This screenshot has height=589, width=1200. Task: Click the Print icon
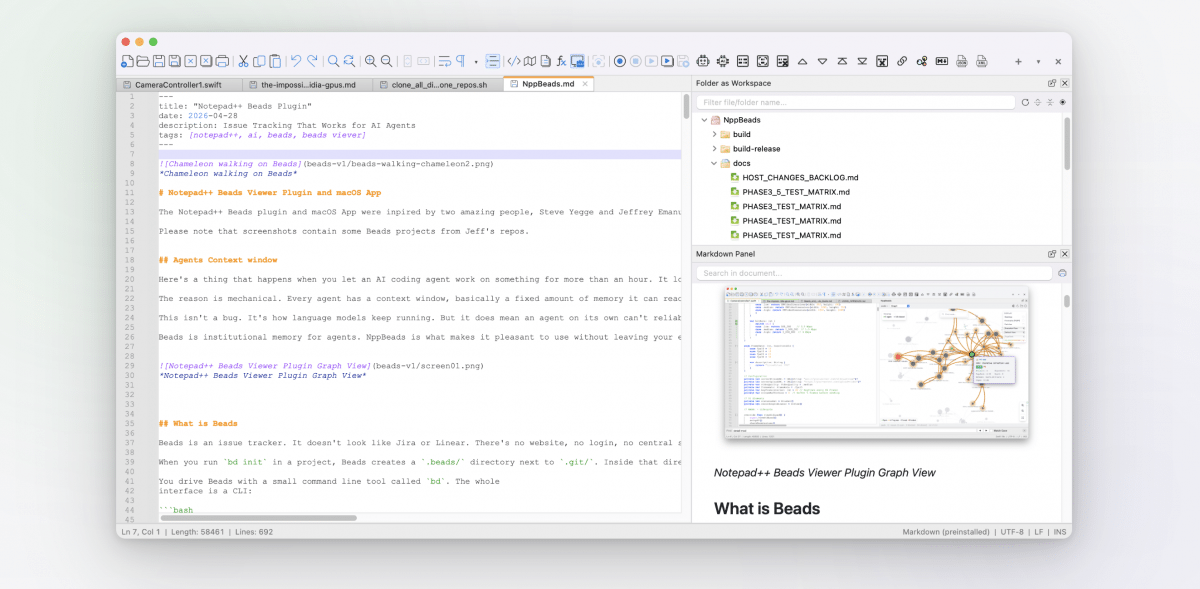point(222,61)
